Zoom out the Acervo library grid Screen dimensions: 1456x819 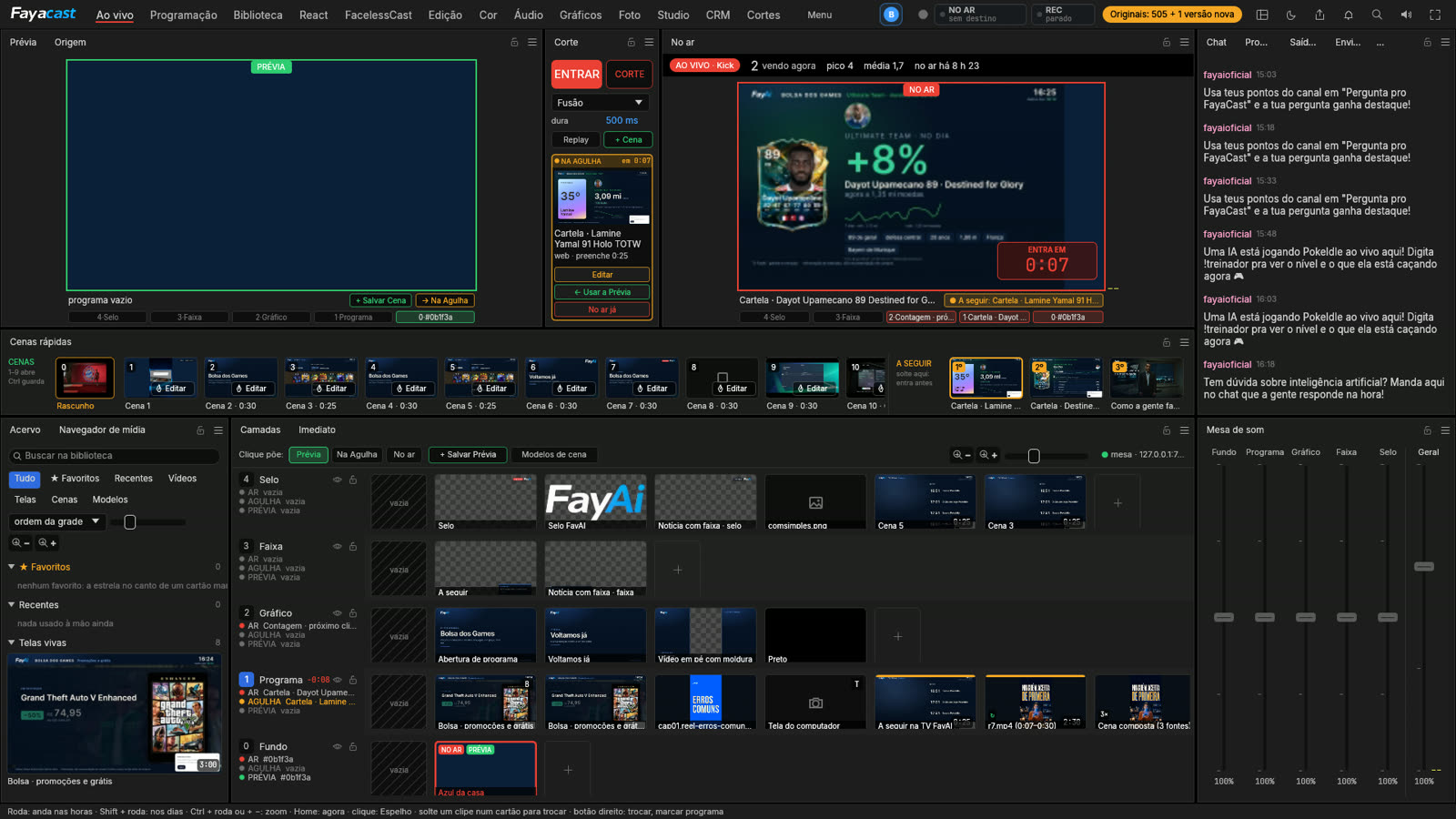[21, 543]
